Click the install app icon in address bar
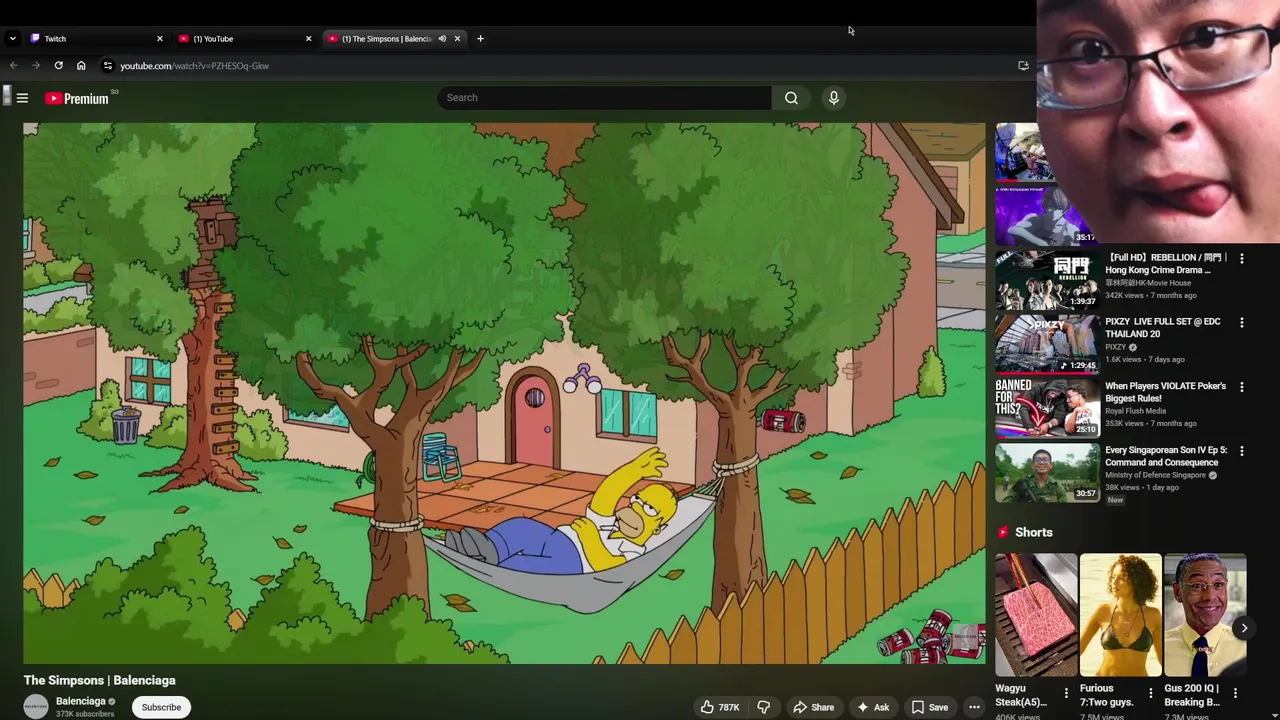Image resolution: width=1280 pixels, height=720 pixels. (x=1023, y=66)
